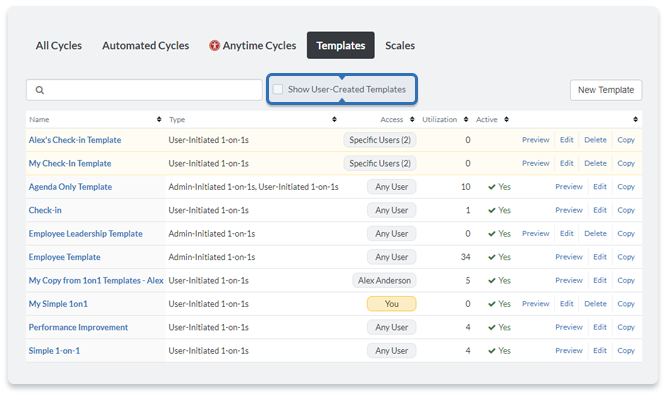Copy the Agenda Only Template
This screenshot has width=667, height=398.
click(x=626, y=187)
